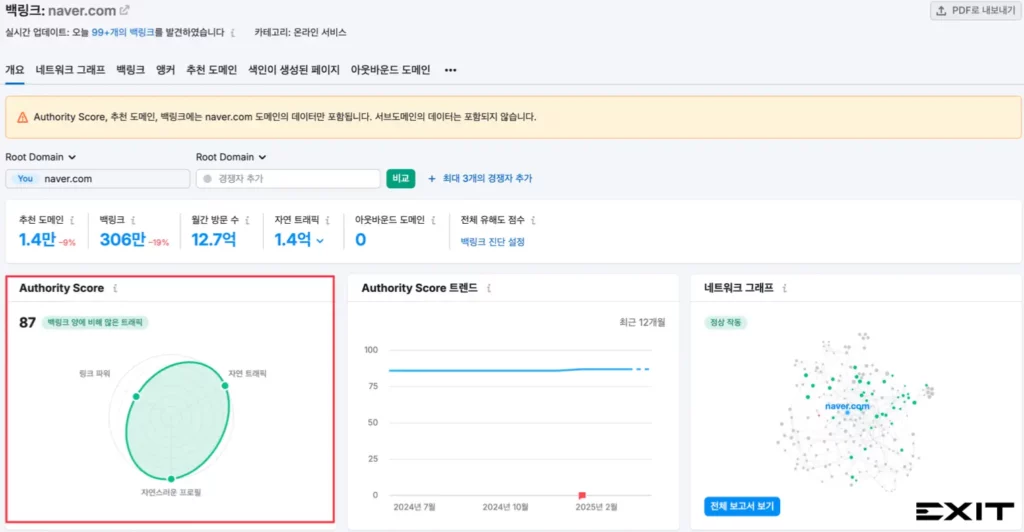Click the red flag marker on trend timeline
The image size is (1024, 532).
click(x=582, y=495)
